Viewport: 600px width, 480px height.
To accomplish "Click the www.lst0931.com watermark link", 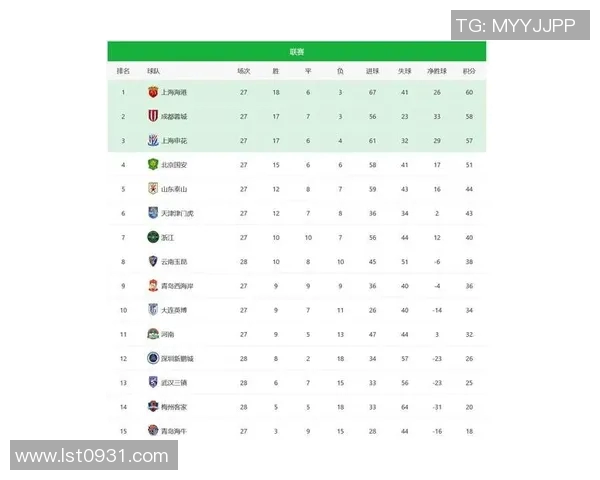I will pyautogui.click(x=92, y=455).
